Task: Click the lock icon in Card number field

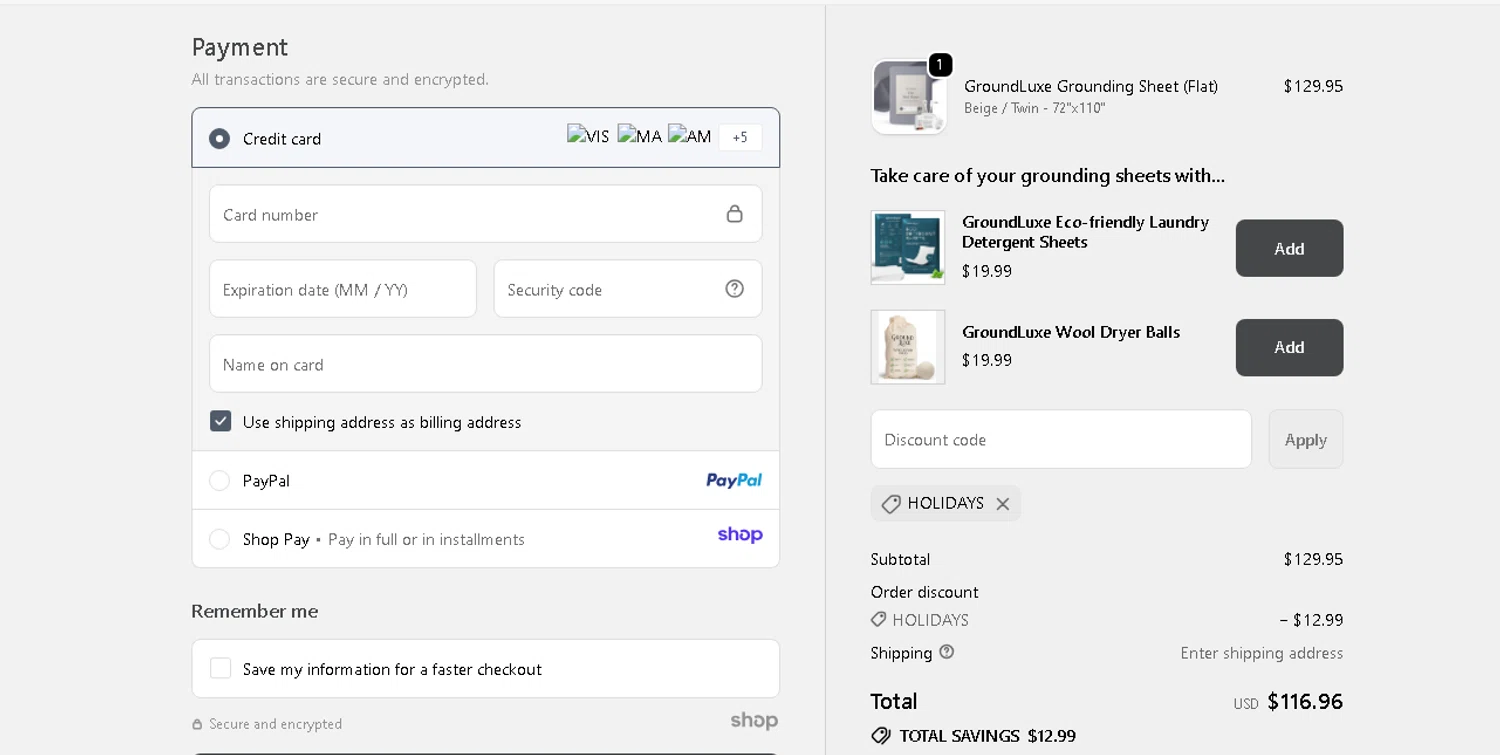Action: click(735, 214)
